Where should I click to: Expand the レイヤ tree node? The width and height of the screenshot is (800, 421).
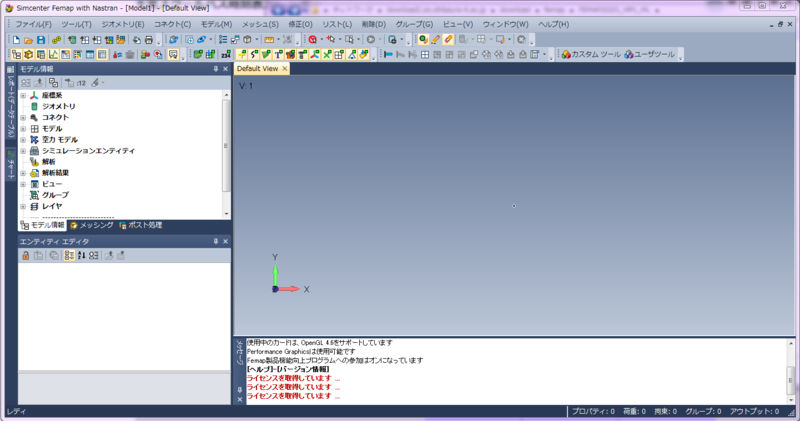coord(23,206)
